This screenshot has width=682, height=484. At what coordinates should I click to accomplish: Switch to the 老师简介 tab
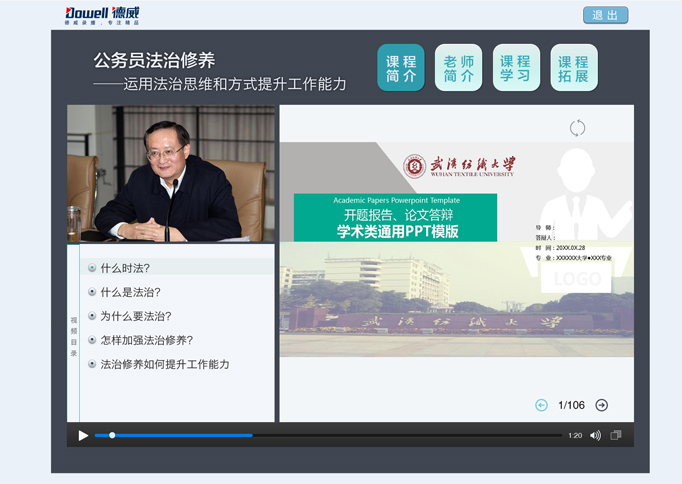pos(458,68)
